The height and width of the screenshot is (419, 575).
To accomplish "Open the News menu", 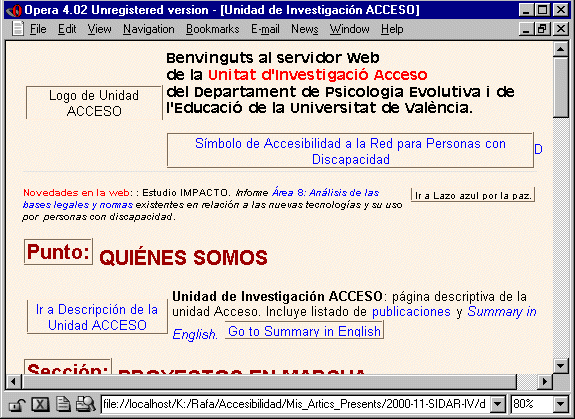I will [x=304, y=29].
